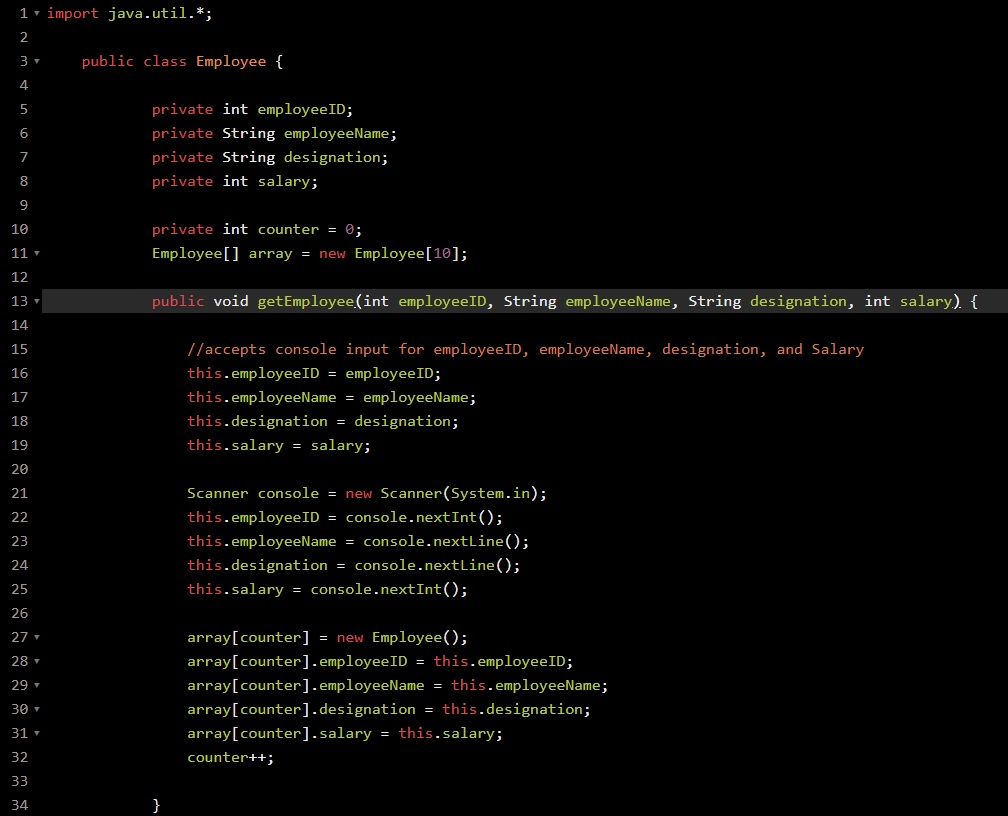Click 'salary;' field declaration on line 8

(x=288, y=181)
